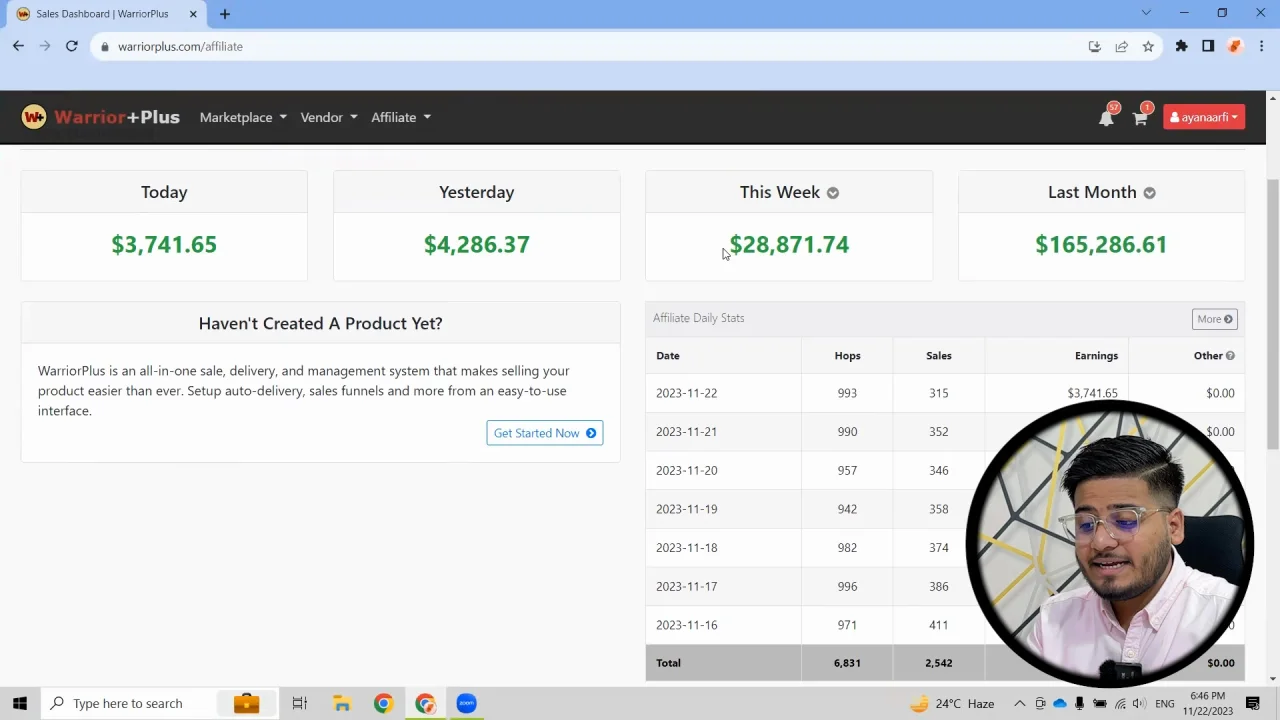Click the browser forward arrow

[x=44, y=46]
